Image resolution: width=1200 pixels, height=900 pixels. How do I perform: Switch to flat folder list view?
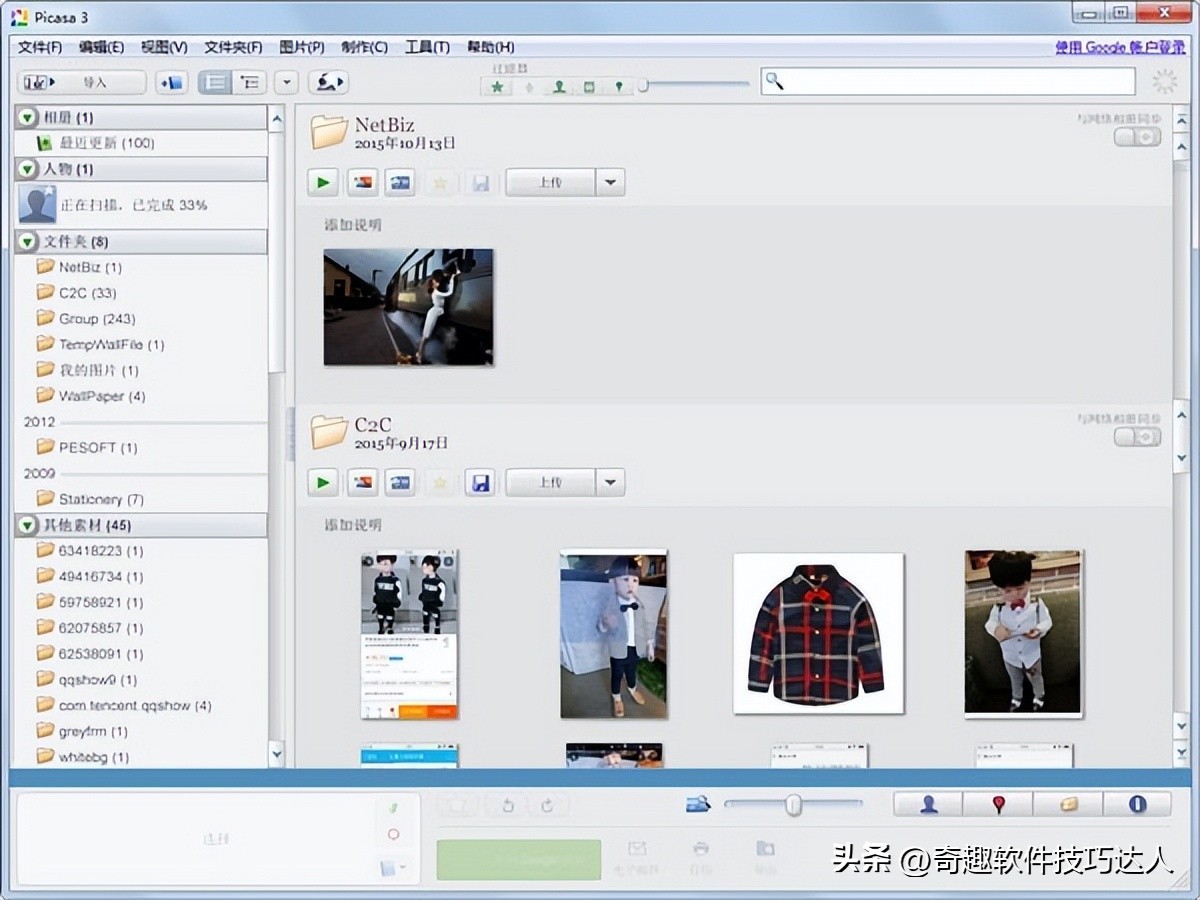[x=214, y=83]
